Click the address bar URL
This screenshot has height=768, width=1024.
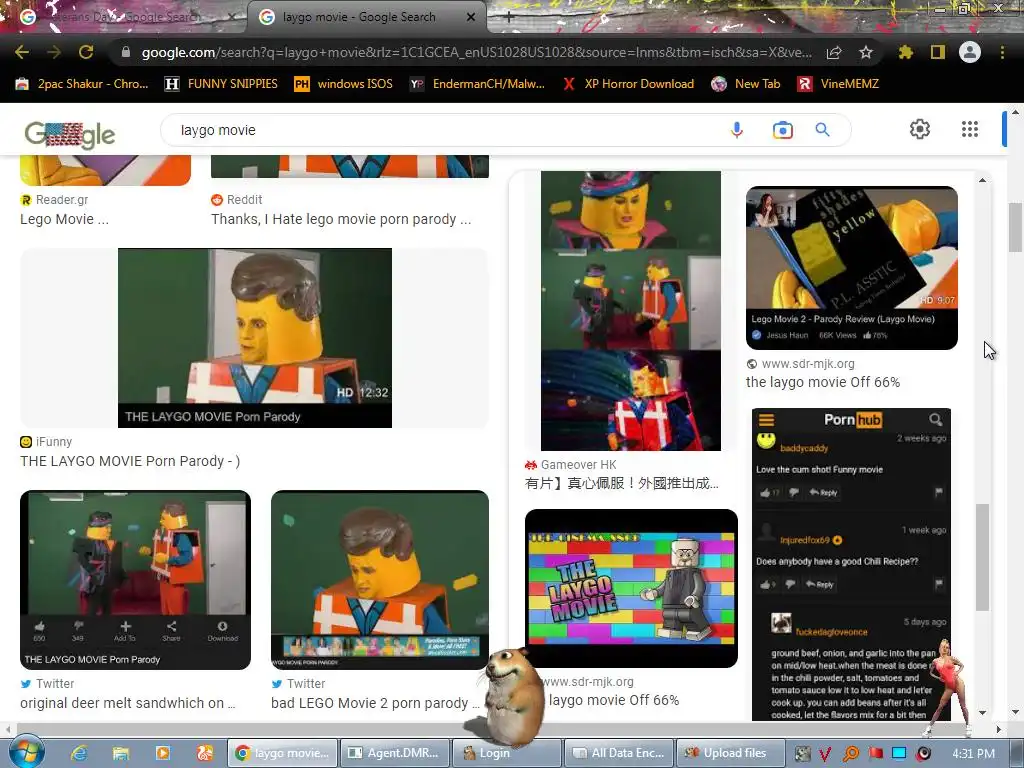[476, 52]
